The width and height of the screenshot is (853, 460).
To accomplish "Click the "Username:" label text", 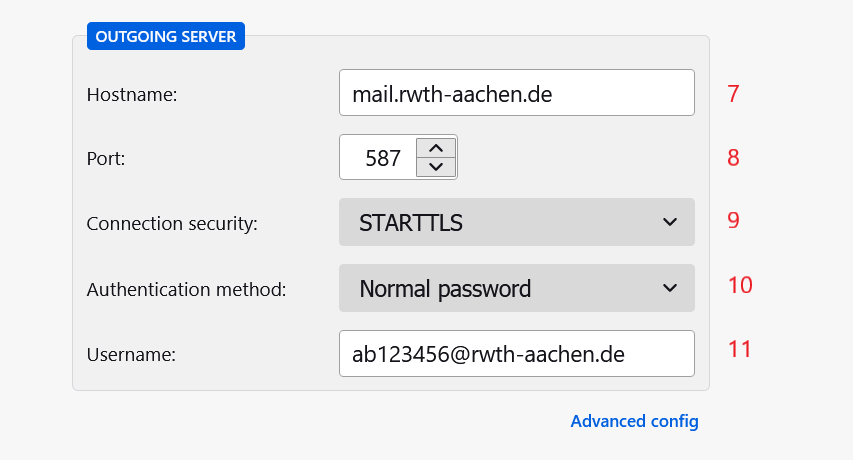I will click(x=132, y=354).
